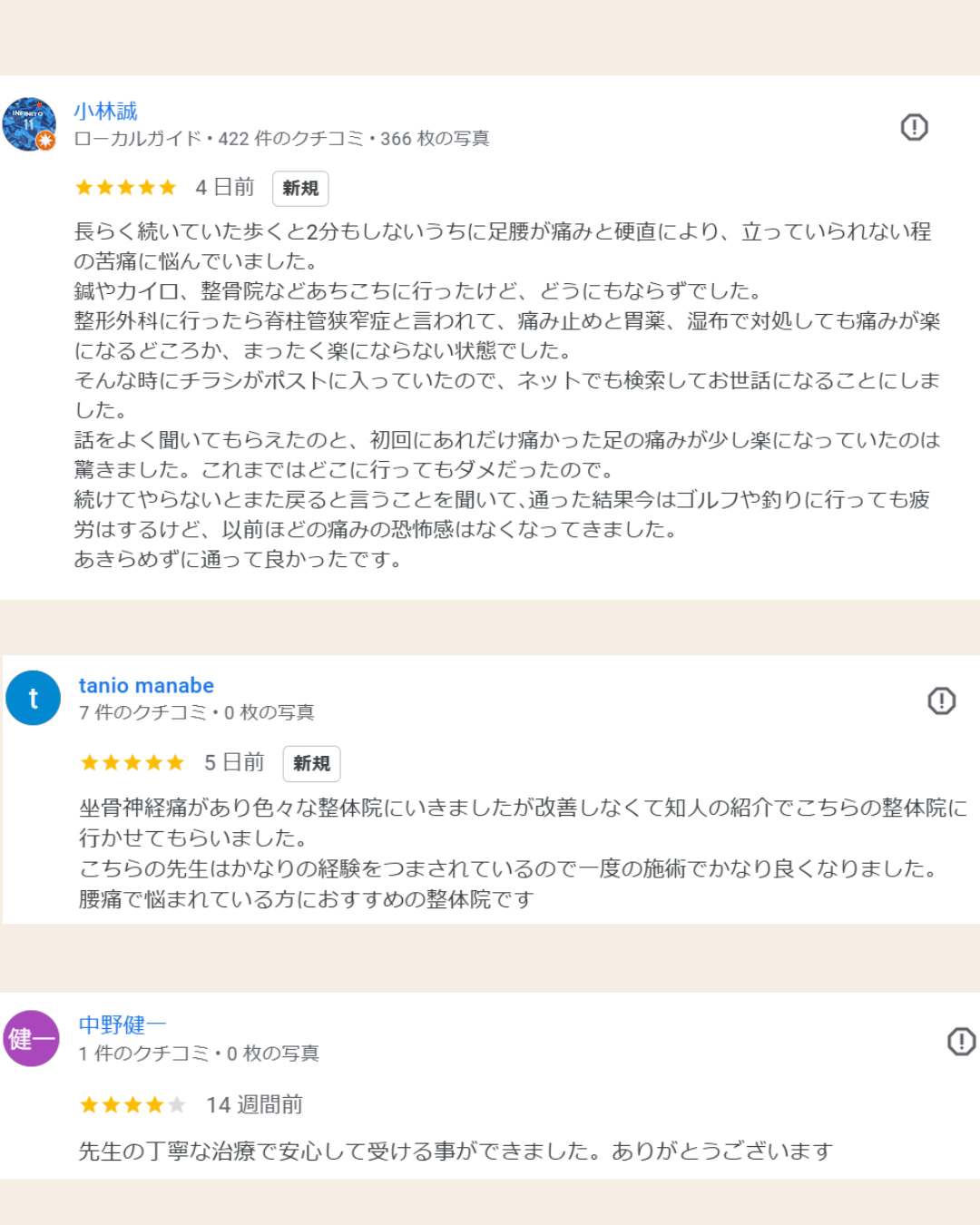Screen dimensions: 980x1225
Task: Click the report flag icon on 小林誠's review
Action: [x=914, y=127]
